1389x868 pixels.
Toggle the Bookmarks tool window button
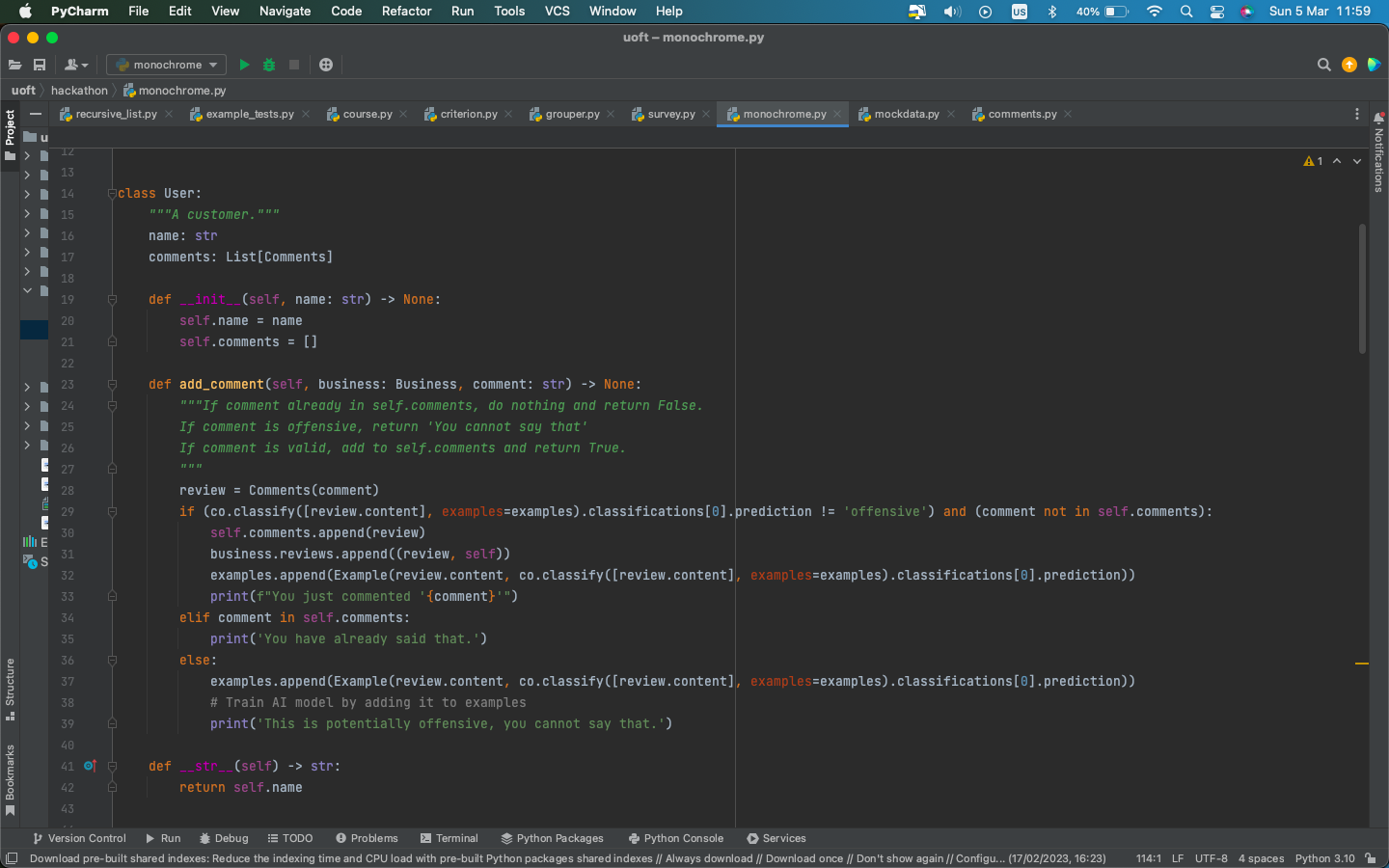tap(10, 778)
